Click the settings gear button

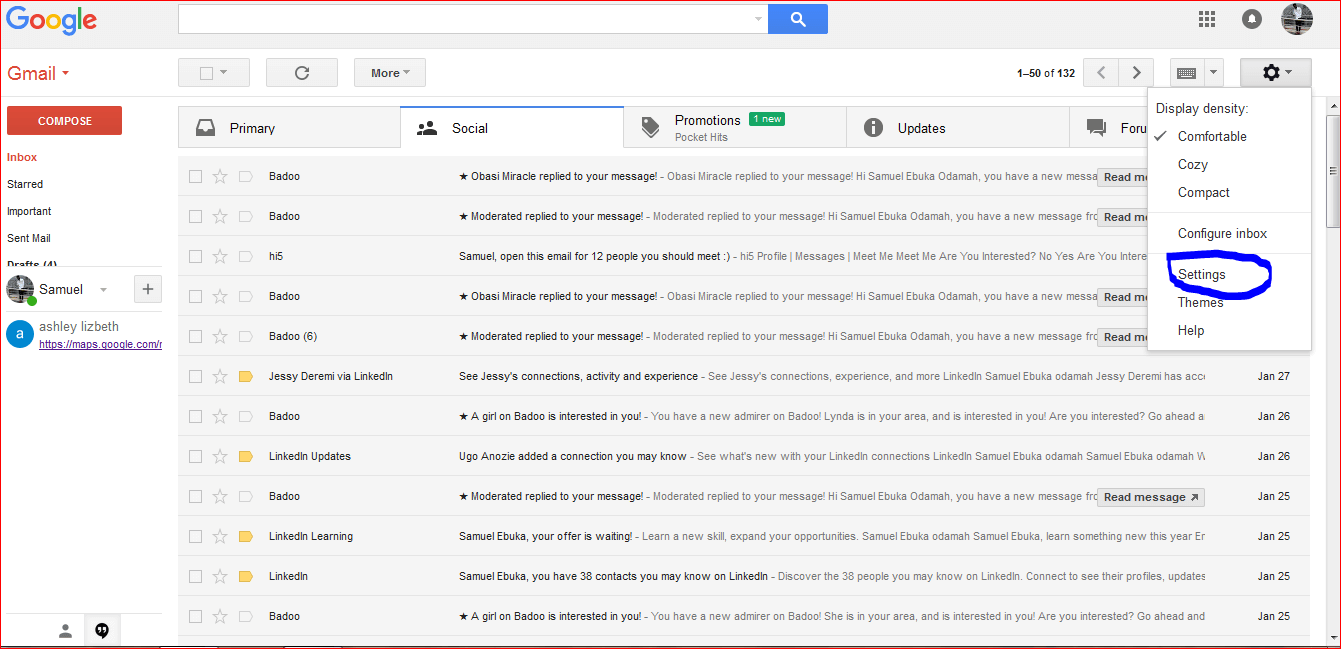pyautogui.click(x=1276, y=73)
